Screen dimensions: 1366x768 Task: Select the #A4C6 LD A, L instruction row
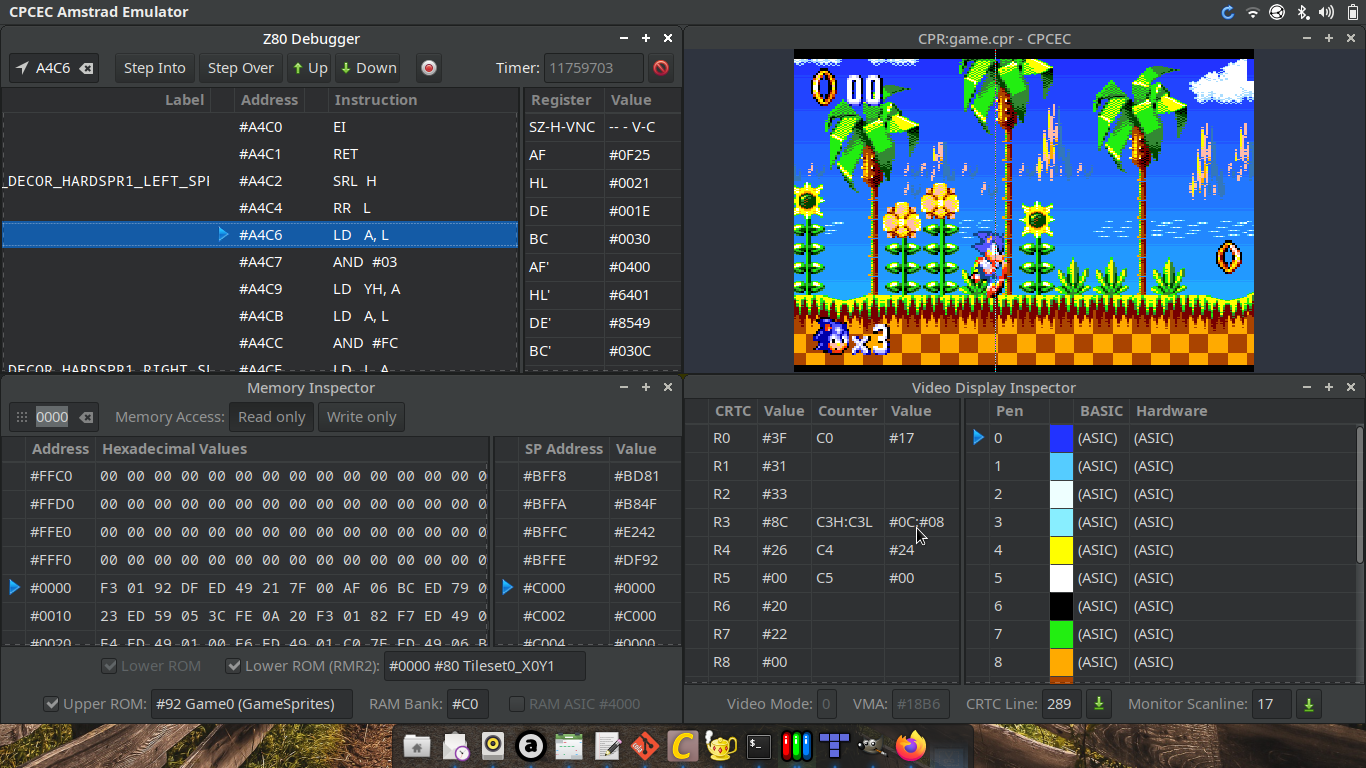pyautogui.click(x=260, y=235)
